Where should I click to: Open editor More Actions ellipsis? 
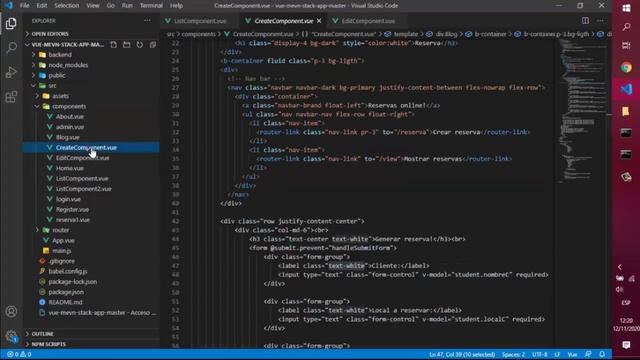point(600,20)
